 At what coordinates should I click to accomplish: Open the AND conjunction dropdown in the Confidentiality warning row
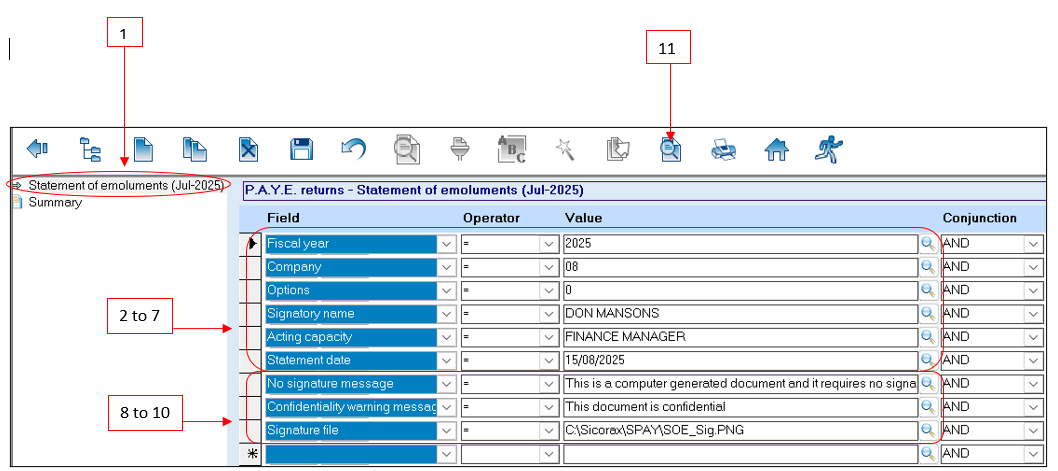coord(1034,407)
